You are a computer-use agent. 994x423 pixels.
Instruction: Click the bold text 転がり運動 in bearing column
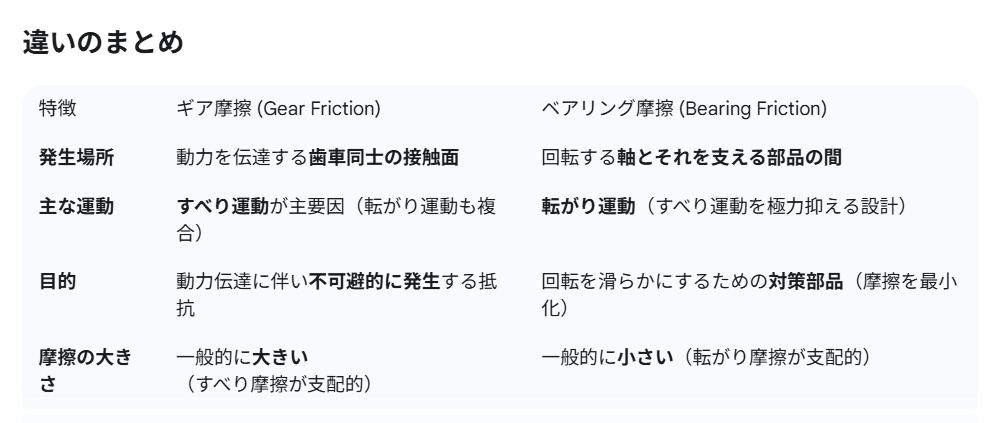[587, 207]
